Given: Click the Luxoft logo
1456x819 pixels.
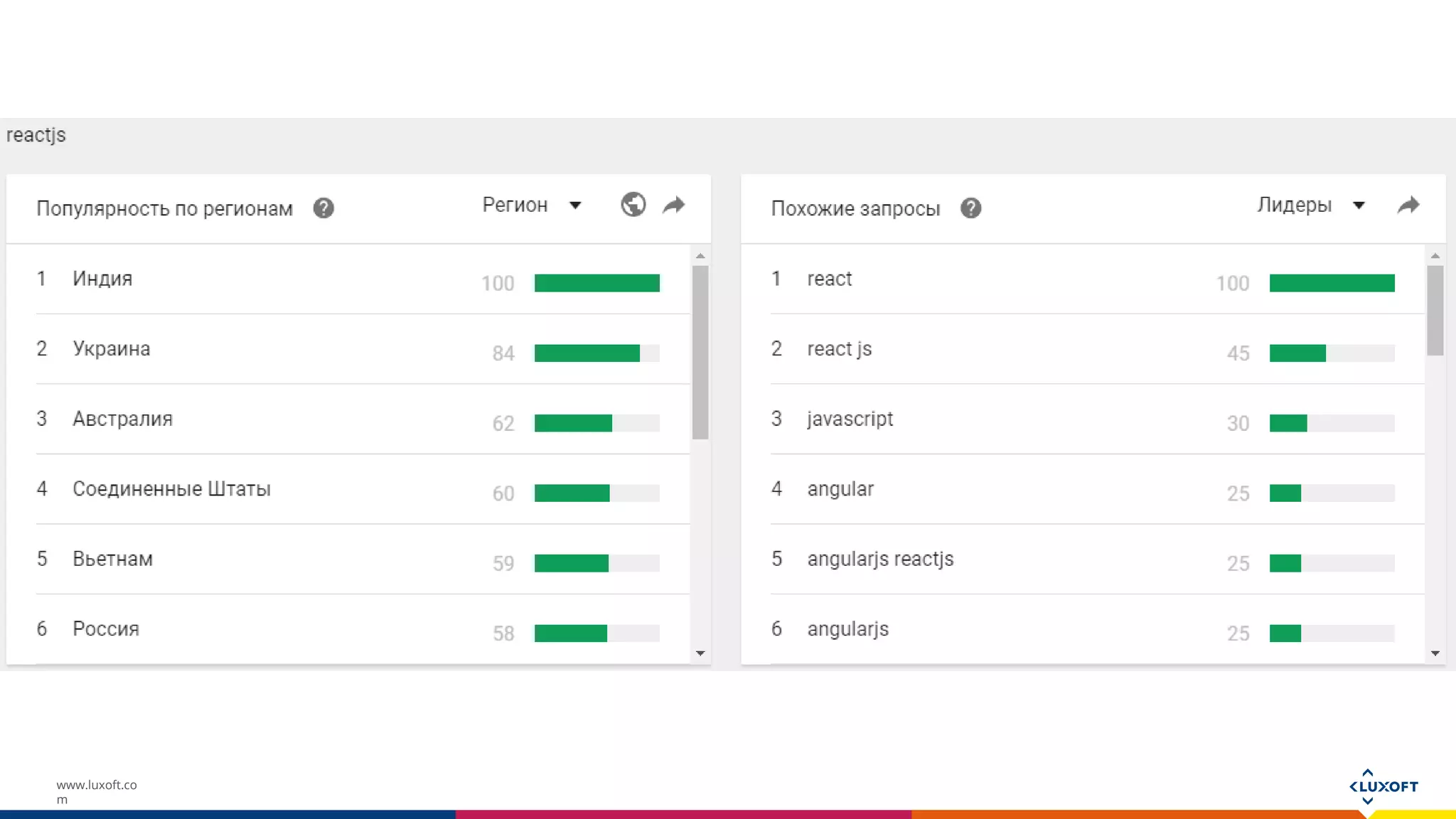Looking at the screenshot, I should point(1383,786).
